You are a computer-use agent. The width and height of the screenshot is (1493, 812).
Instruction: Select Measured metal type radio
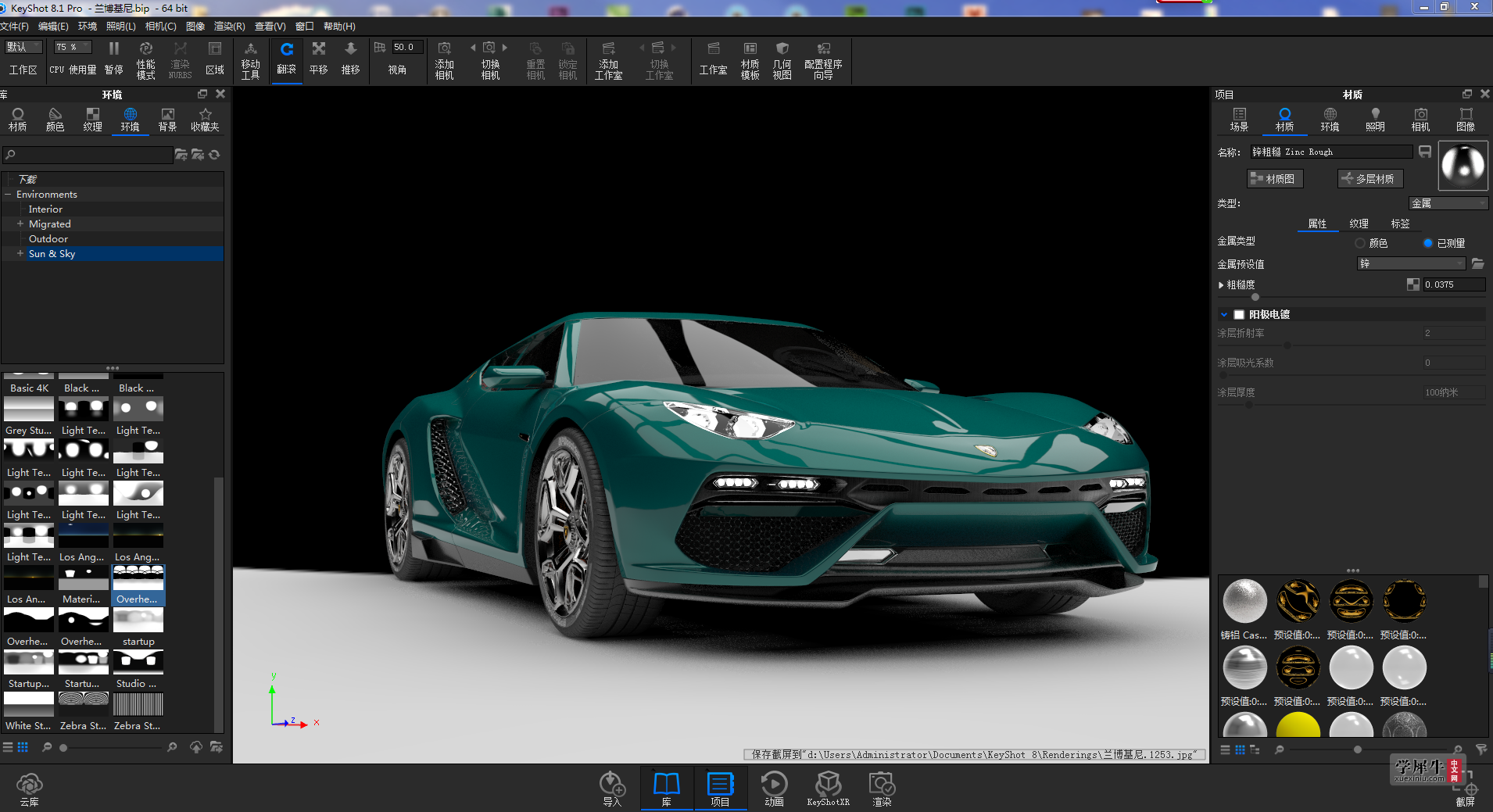(1428, 243)
